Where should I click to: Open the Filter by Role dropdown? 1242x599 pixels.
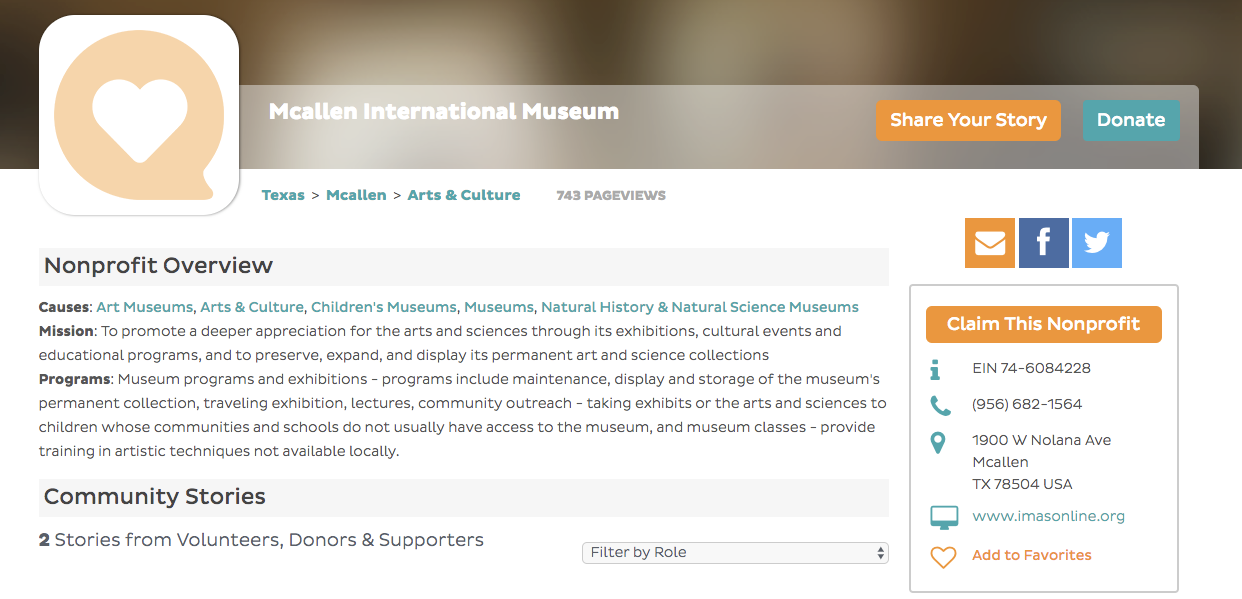click(735, 553)
